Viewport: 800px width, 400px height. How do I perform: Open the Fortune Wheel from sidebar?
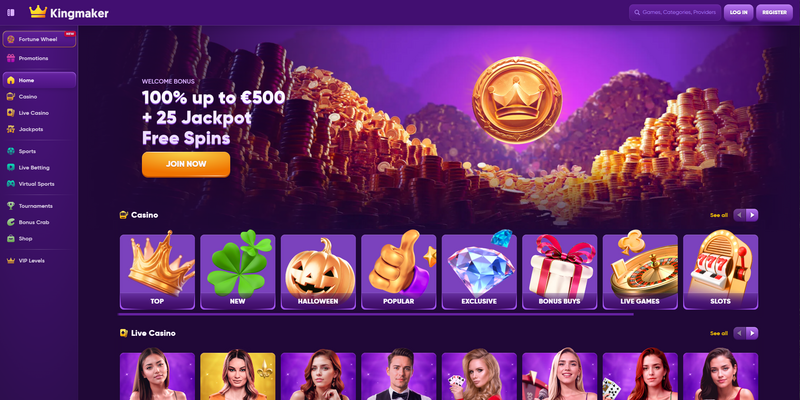(39, 39)
